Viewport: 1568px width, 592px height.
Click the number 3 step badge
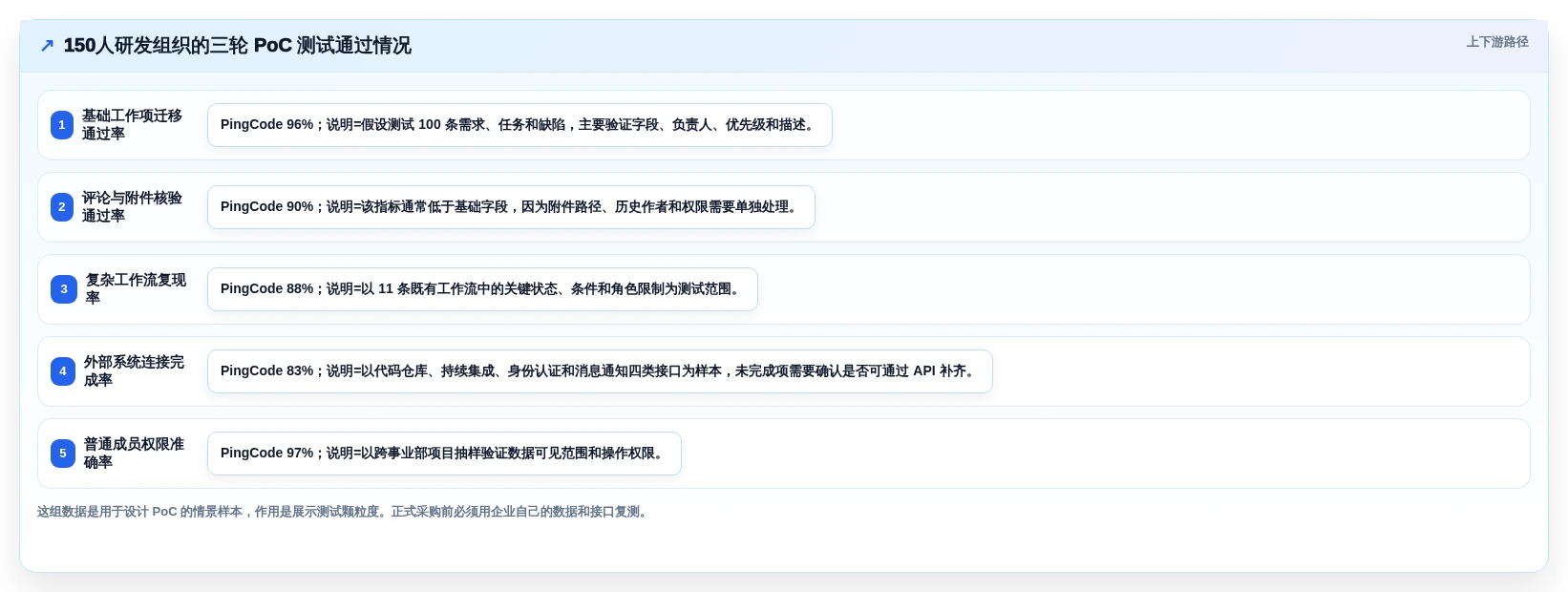[64, 289]
